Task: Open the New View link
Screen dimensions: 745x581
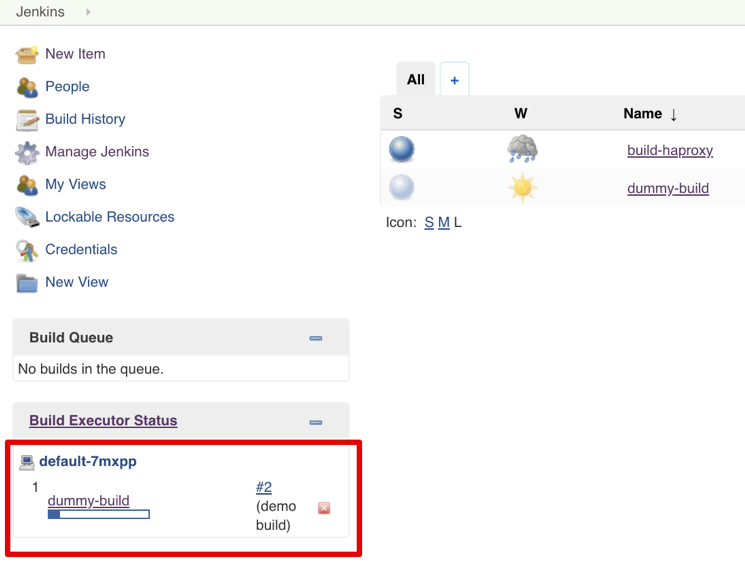Action: (x=76, y=282)
